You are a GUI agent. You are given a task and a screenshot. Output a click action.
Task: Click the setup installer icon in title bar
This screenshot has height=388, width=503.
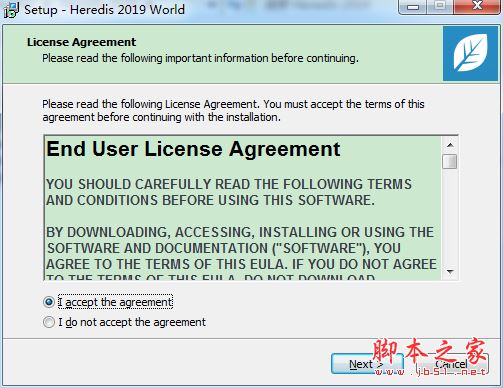(x=11, y=10)
